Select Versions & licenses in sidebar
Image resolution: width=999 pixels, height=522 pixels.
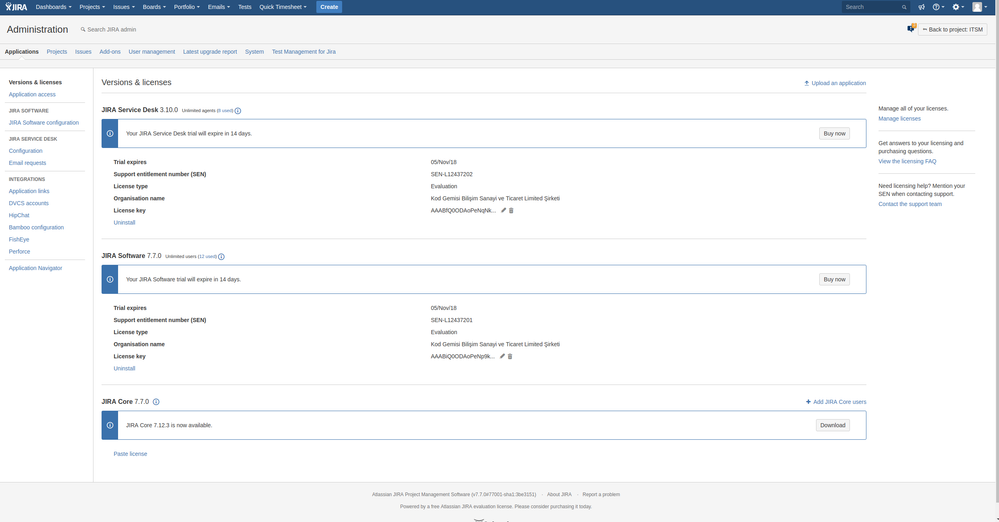(35, 82)
